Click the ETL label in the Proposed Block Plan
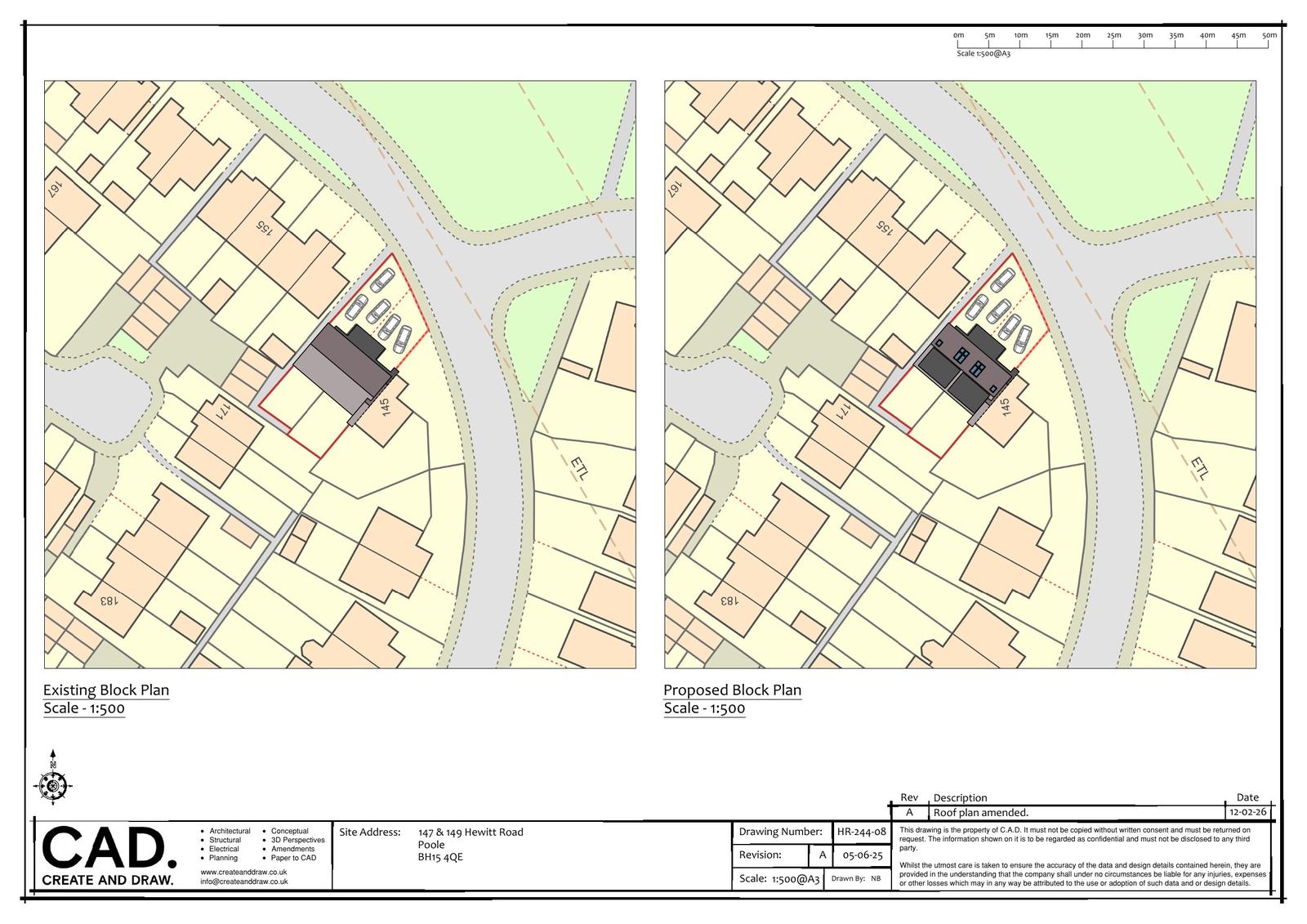The image size is (1307, 924). [x=1198, y=467]
